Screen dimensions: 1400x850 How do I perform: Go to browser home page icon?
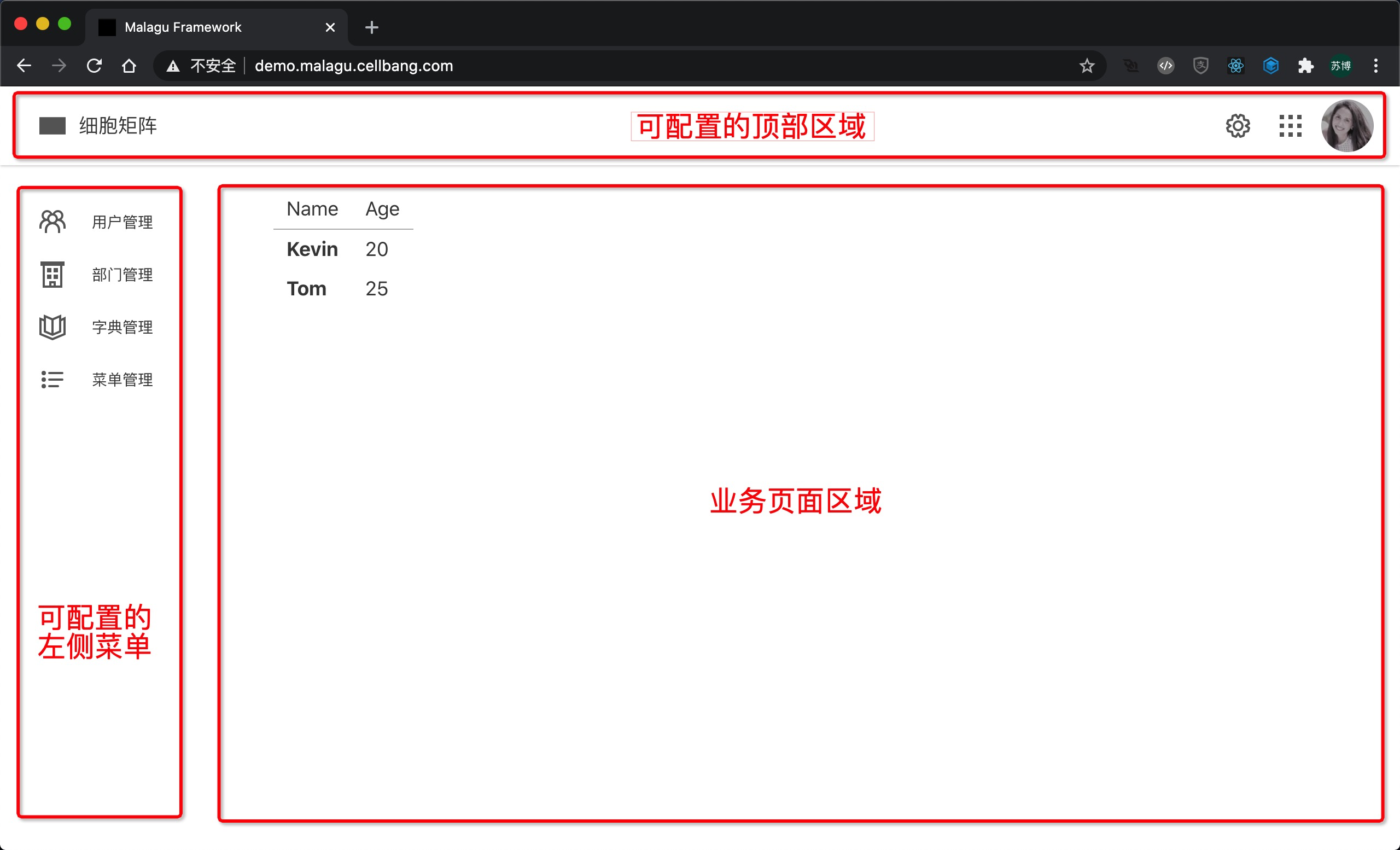(x=129, y=66)
